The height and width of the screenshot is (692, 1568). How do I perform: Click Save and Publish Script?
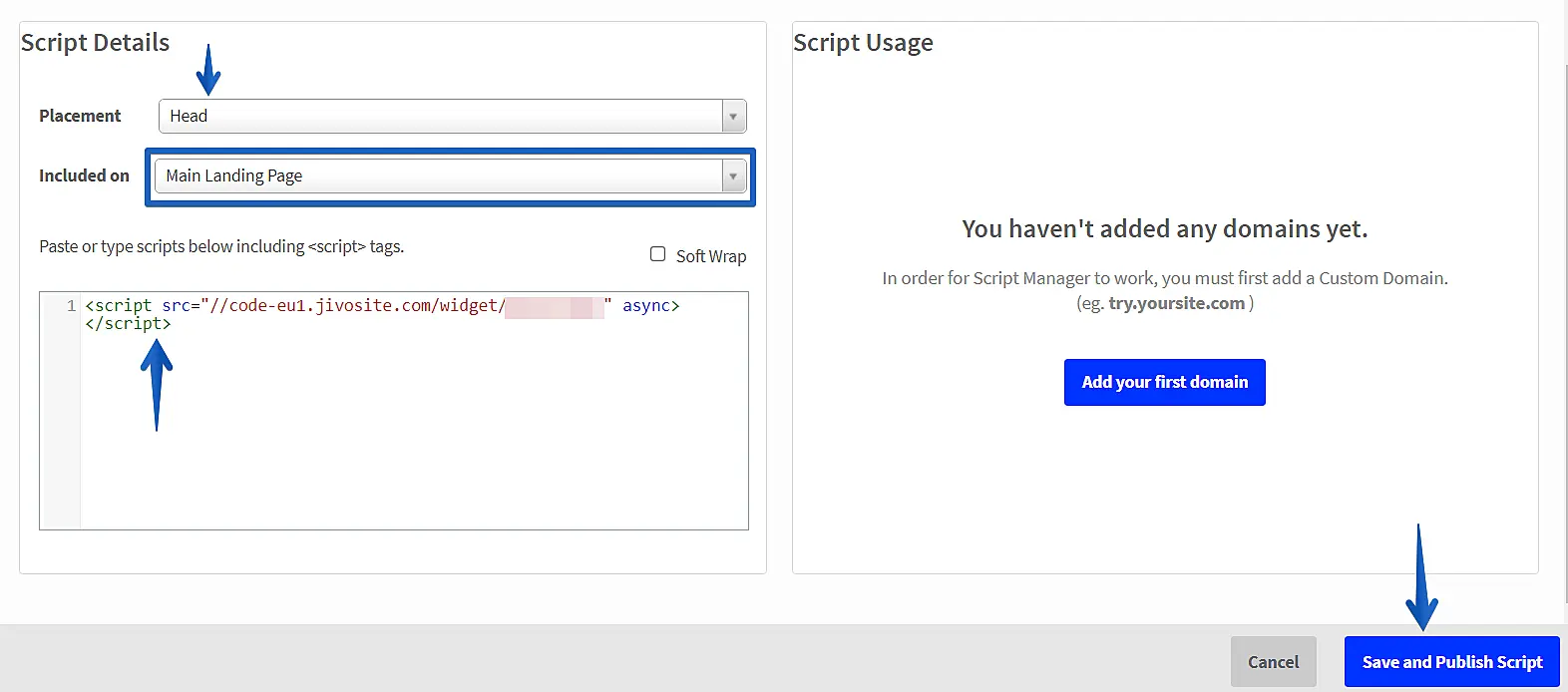[1451, 662]
